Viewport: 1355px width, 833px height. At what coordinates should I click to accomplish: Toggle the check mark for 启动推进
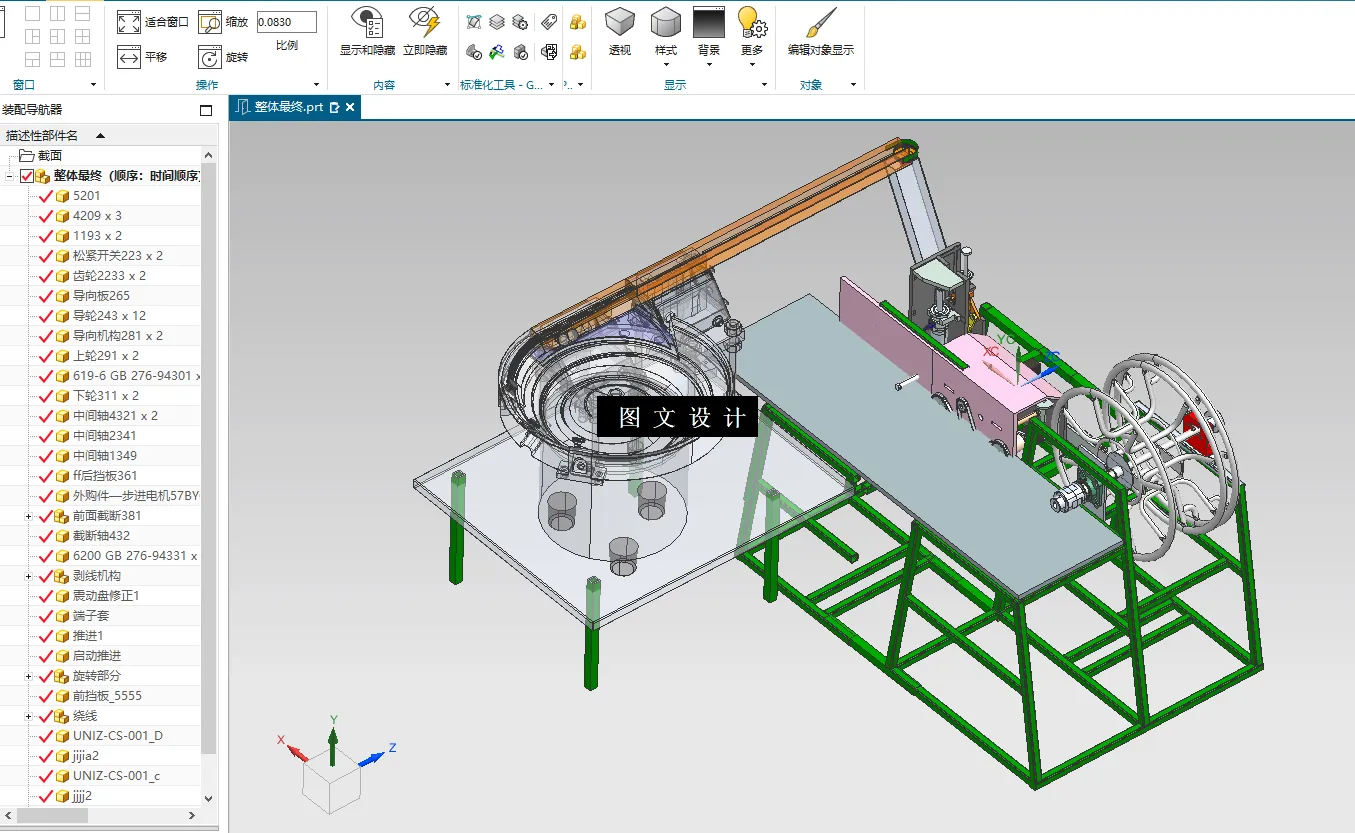pos(45,656)
